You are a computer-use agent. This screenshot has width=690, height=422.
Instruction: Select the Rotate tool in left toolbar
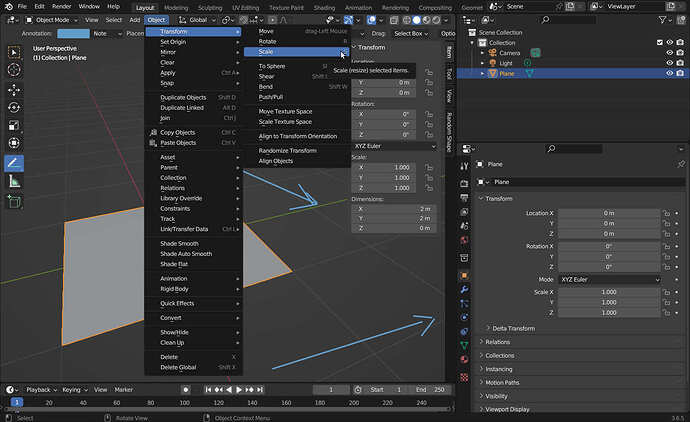pyautogui.click(x=14, y=108)
